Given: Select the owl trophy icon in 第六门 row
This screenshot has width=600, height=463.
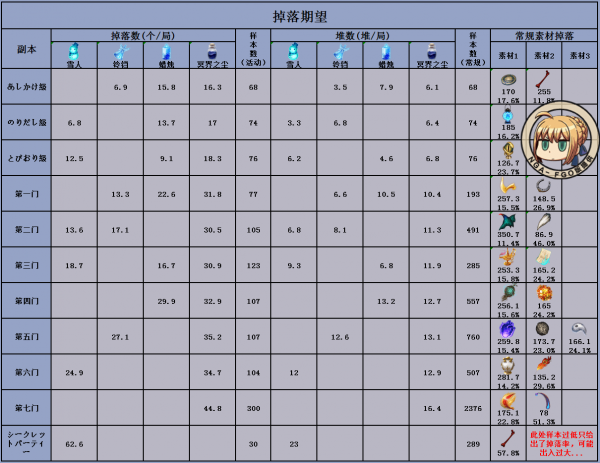Looking at the screenshot, I should (507, 365).
